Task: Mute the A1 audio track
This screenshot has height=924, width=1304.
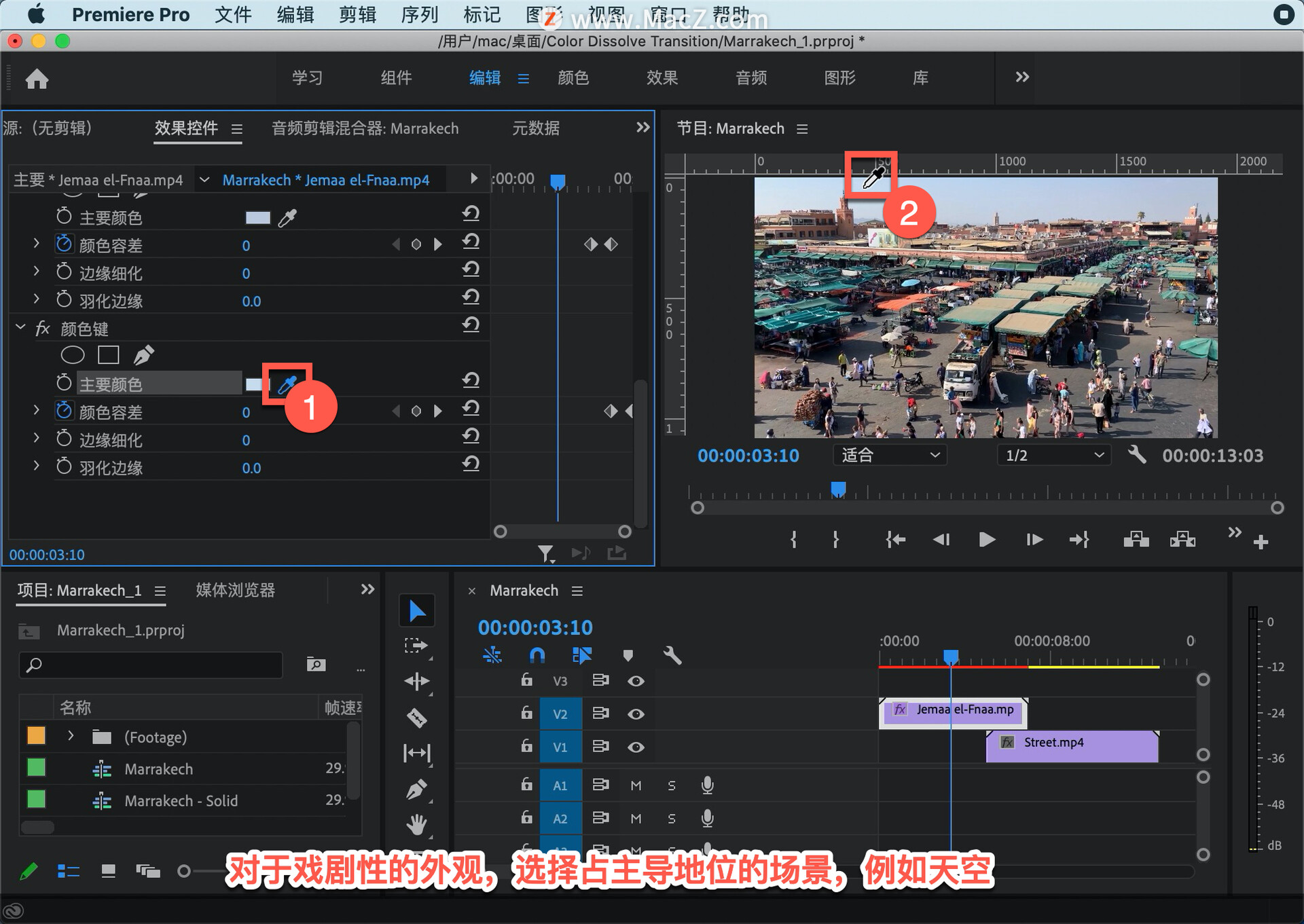Action: tap(636, 785)
